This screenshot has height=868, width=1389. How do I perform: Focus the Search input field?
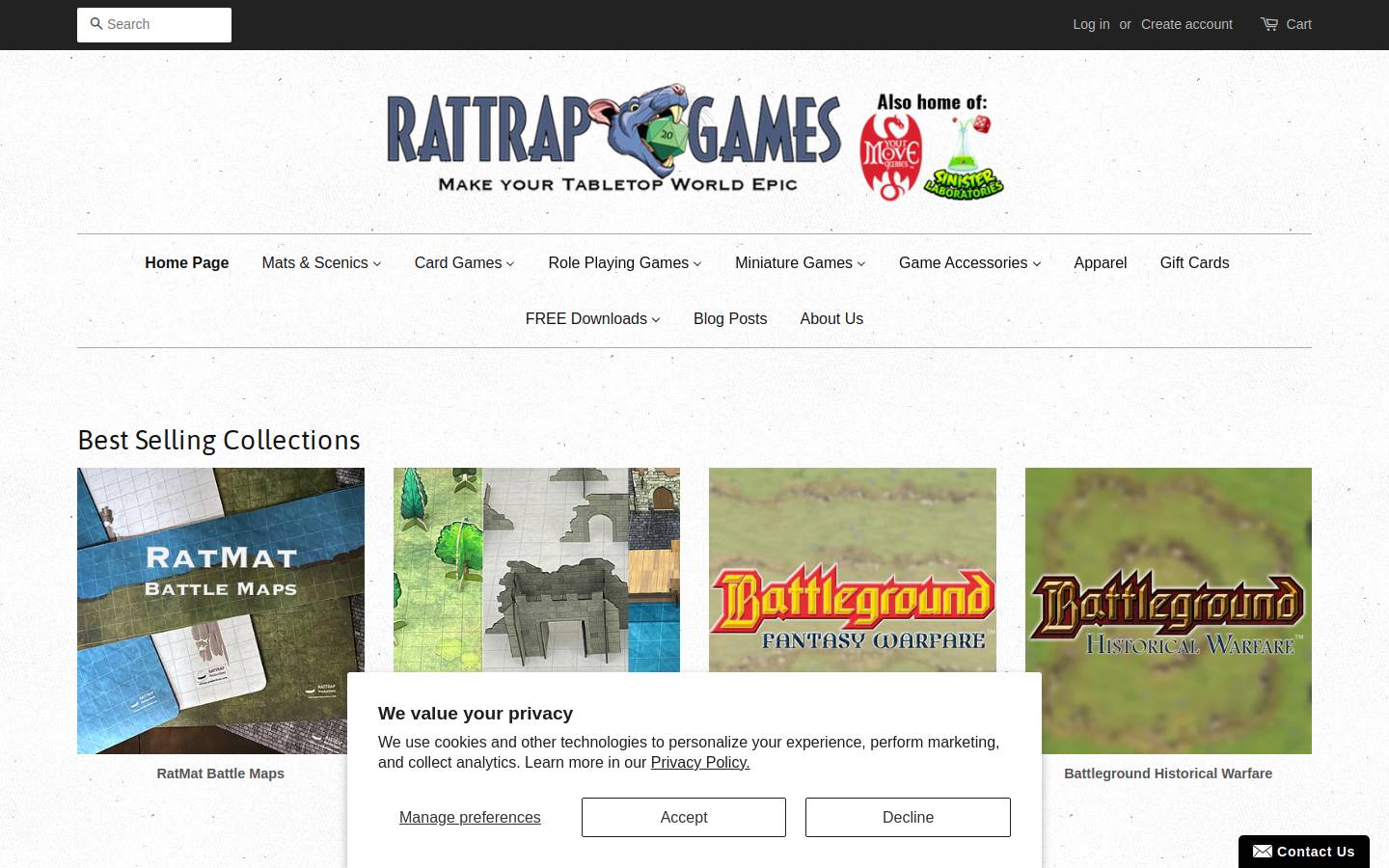point(154,24)
